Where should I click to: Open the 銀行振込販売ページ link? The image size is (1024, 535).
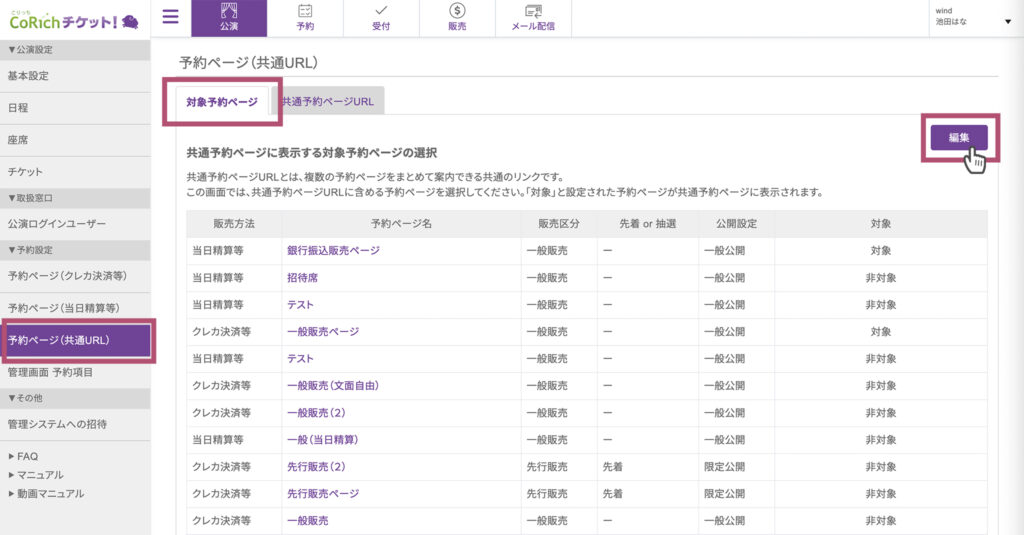click(x=333, y=251)
